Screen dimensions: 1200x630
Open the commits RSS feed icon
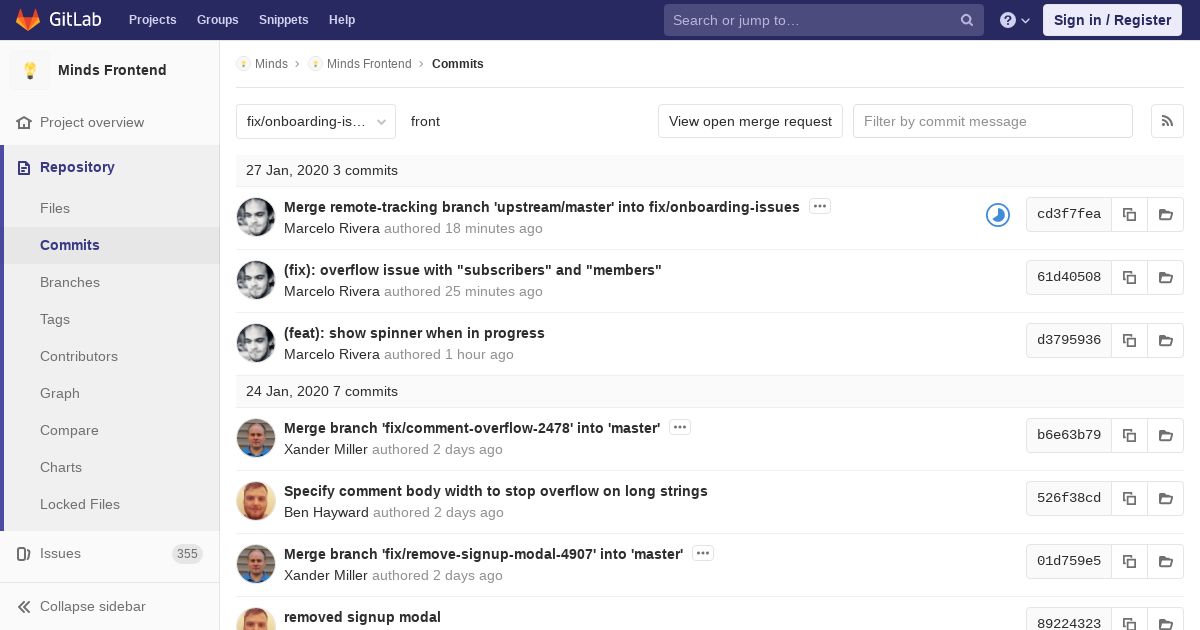[x=1167, y=121]
